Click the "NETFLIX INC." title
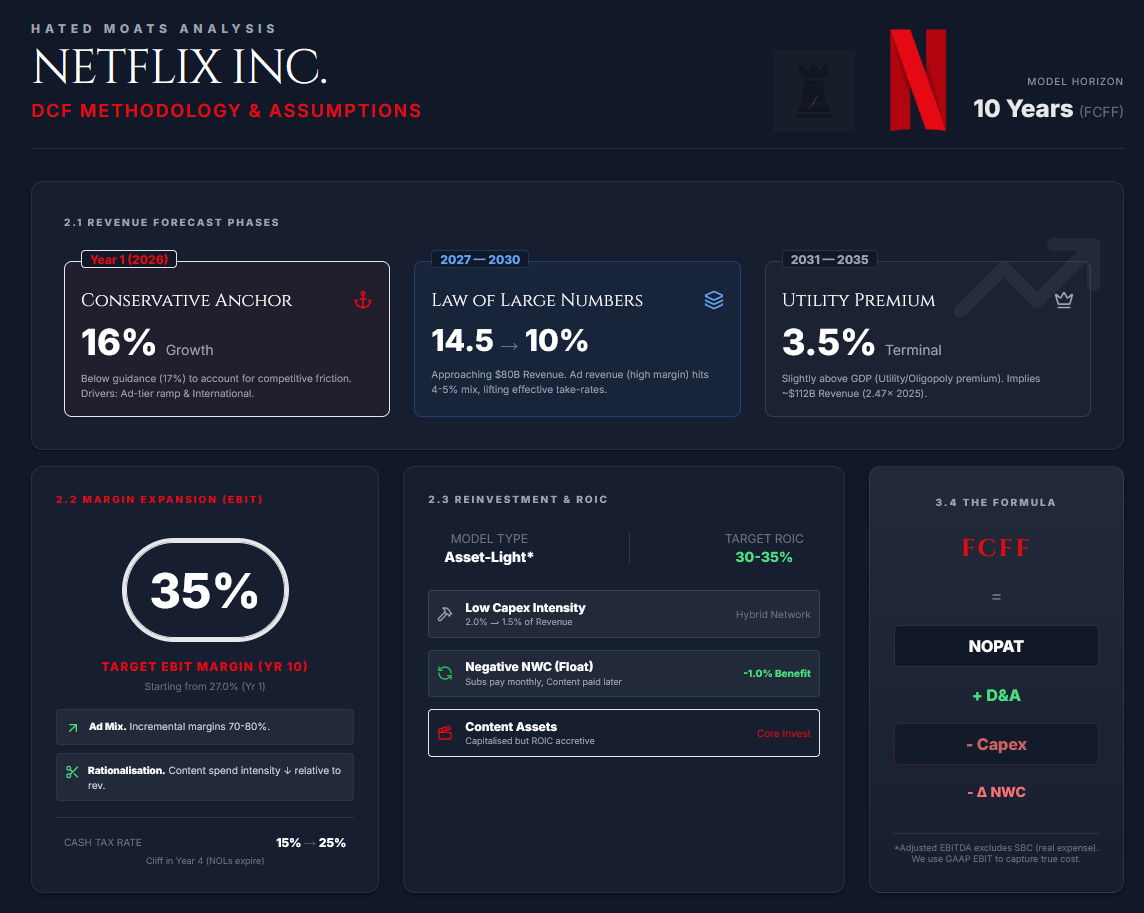1144x913 pixels. point(180,66)
